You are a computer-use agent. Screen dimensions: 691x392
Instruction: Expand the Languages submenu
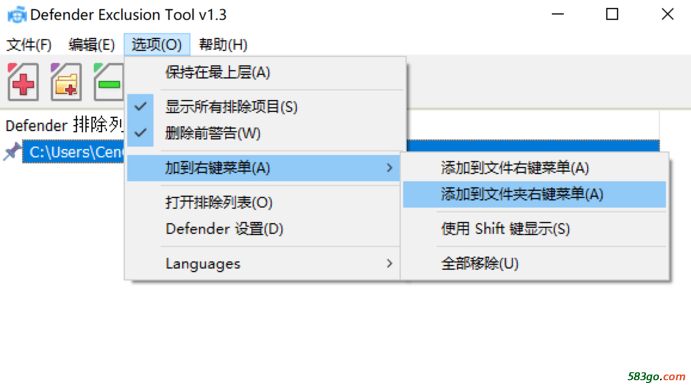tap(264, 263)
